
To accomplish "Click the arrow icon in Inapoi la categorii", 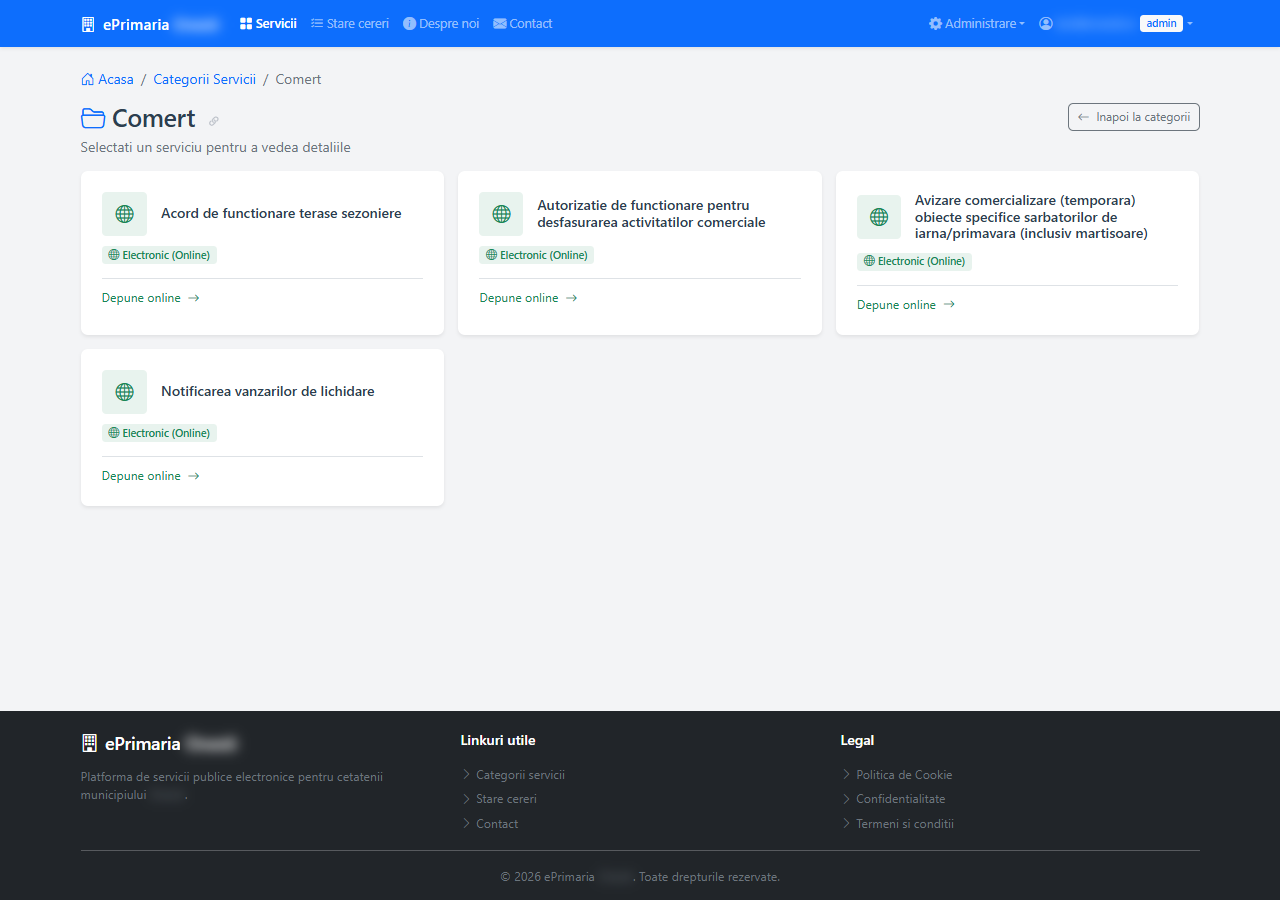I will (x=1083, y=117).
